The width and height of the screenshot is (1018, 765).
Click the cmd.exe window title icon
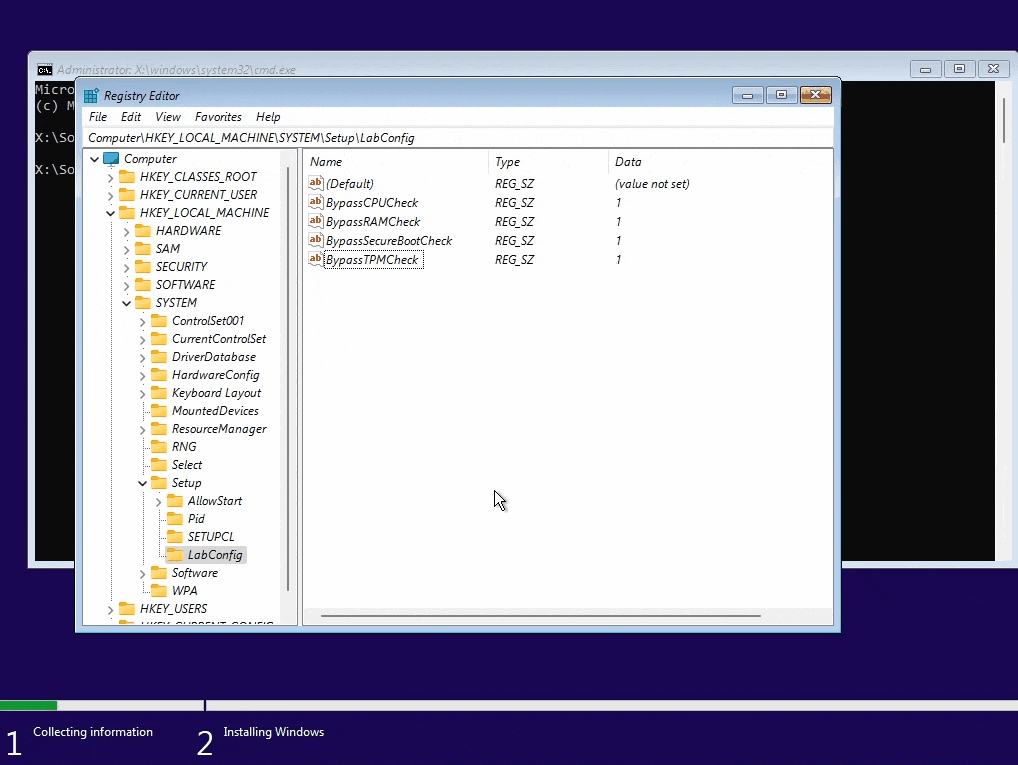click(x=45, y=69)
